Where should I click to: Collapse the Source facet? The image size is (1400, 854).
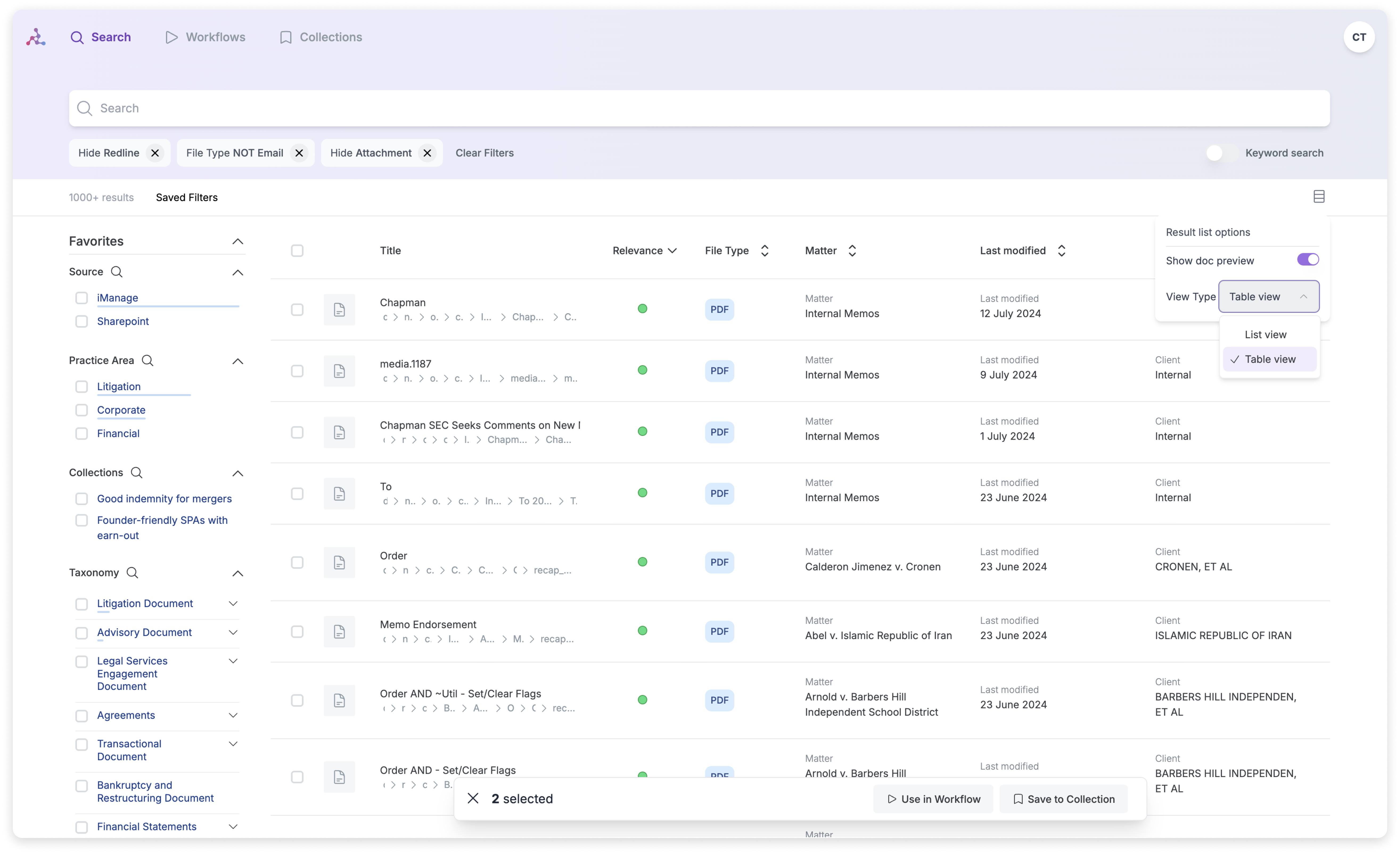tap(237, 272)
